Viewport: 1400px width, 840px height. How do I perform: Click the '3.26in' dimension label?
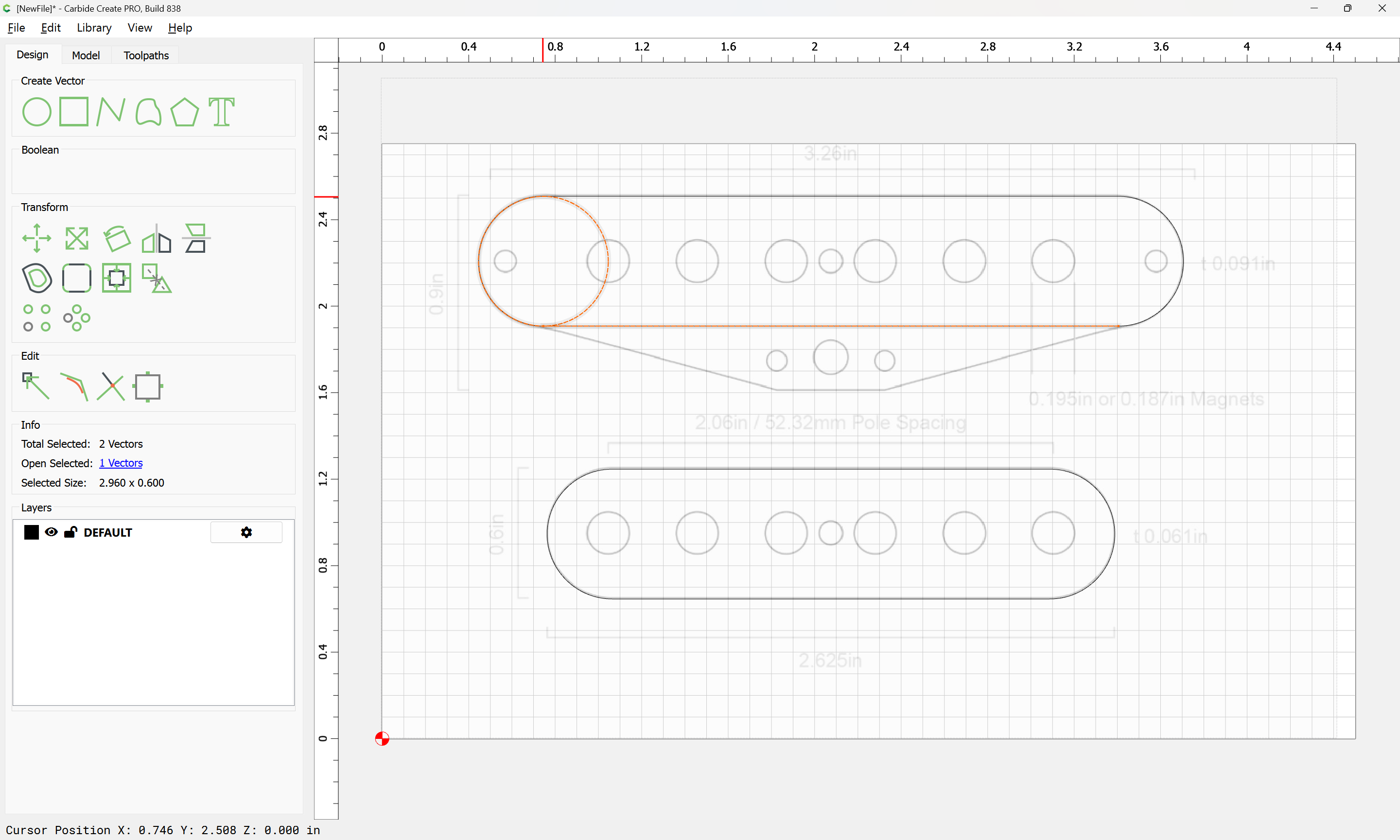(x=830, y=154)
